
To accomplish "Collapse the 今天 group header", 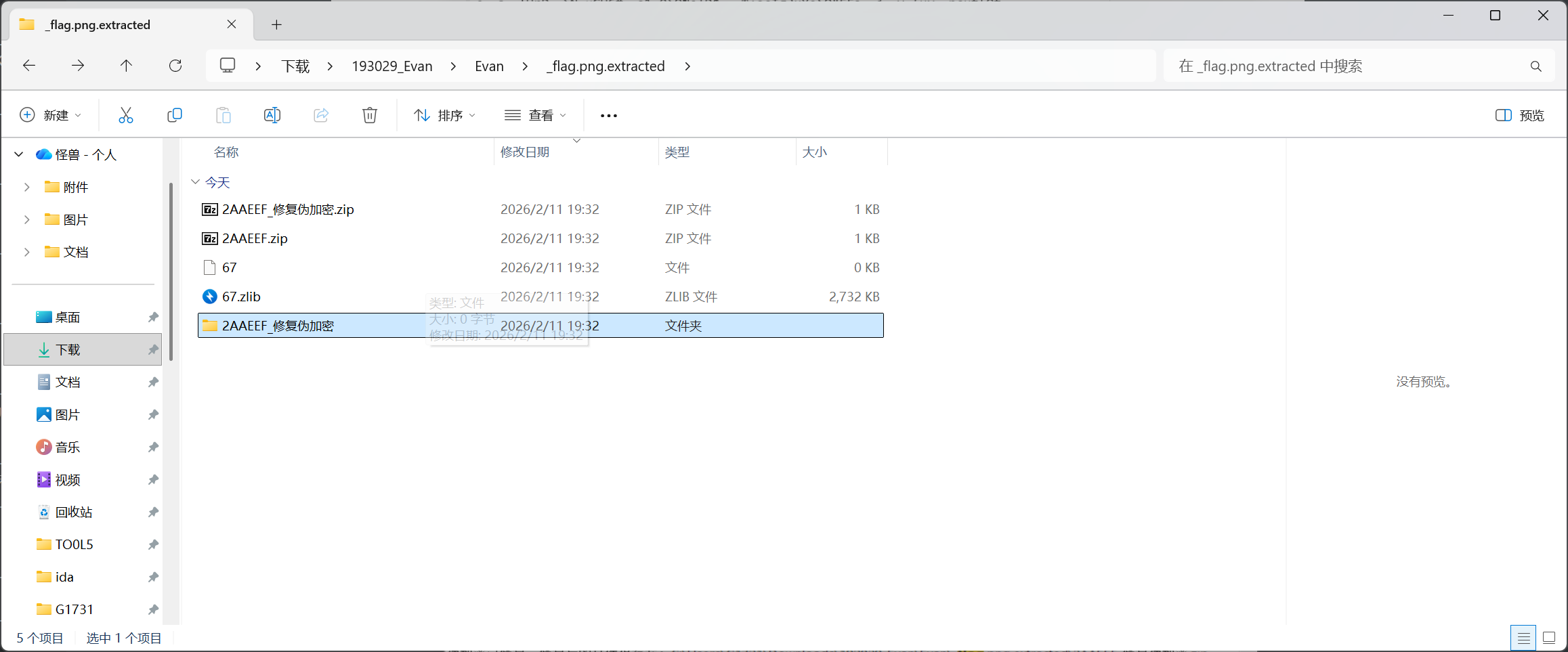I will pos(195,182).
